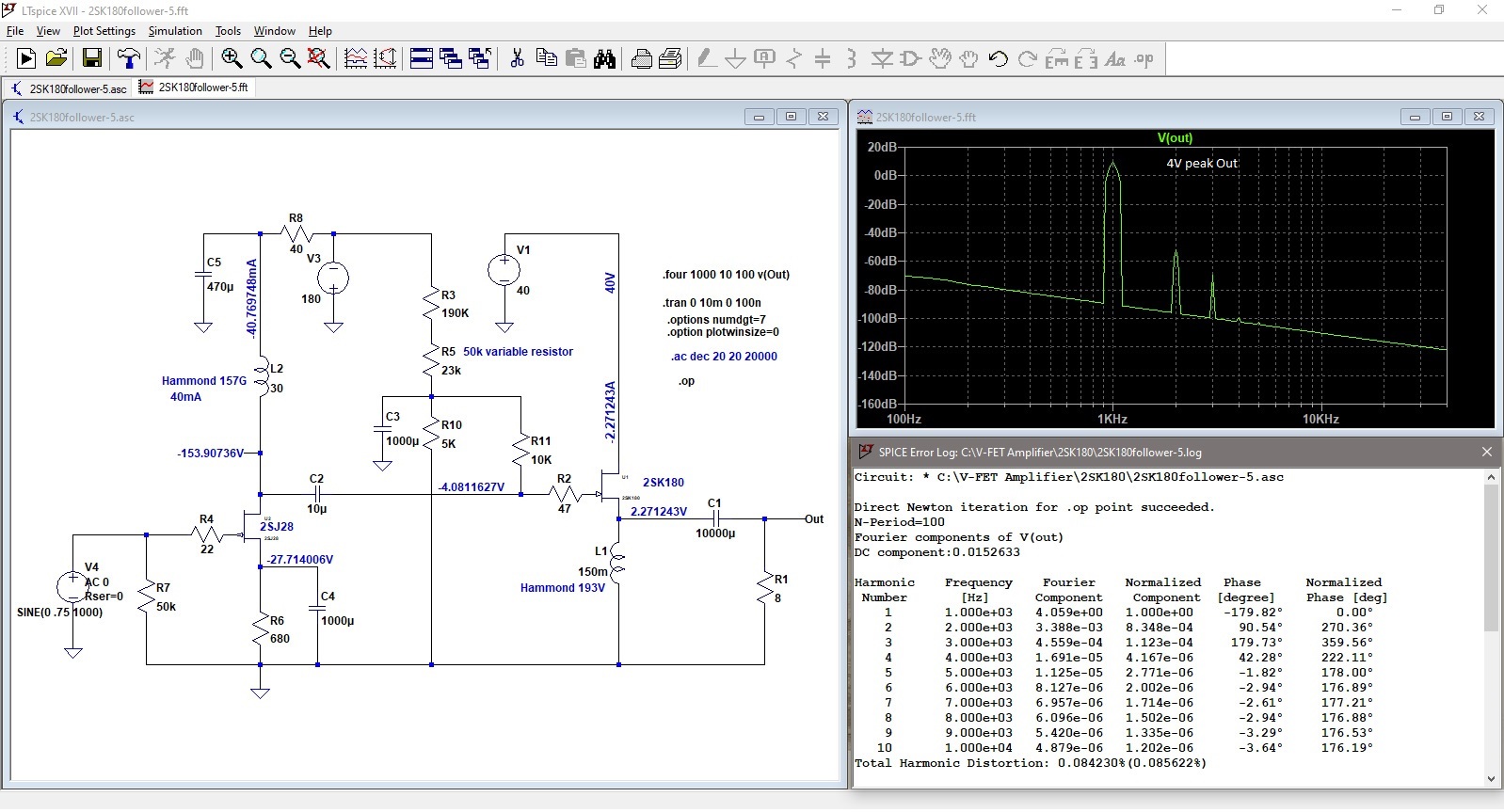Click the error log scrollbar up arrow
Screen dimensions: 1504x812
coord(1491,477)
